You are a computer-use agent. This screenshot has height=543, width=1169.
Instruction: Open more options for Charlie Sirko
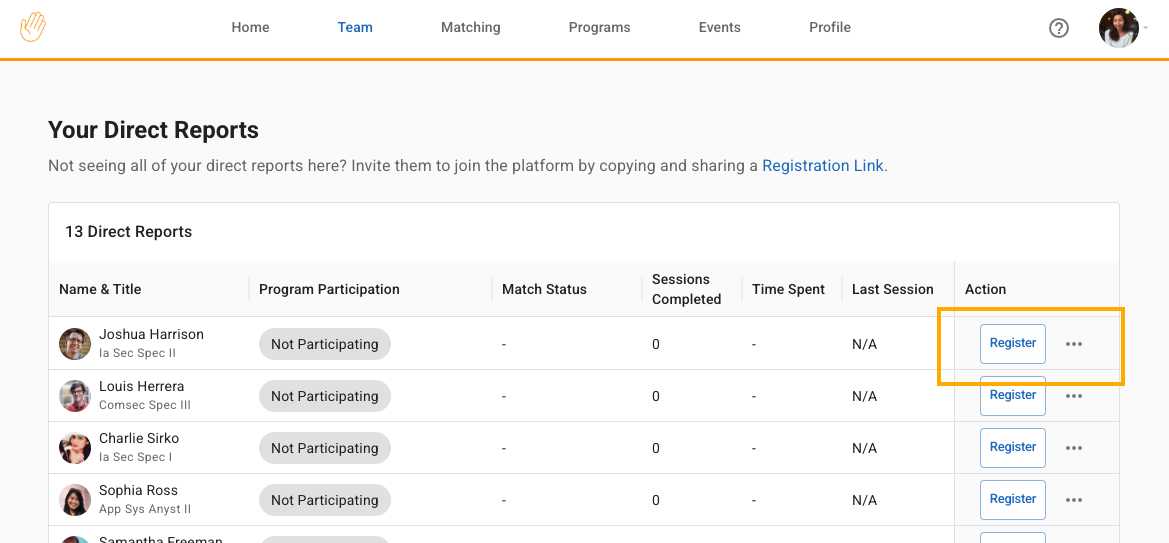point(1074,448)
